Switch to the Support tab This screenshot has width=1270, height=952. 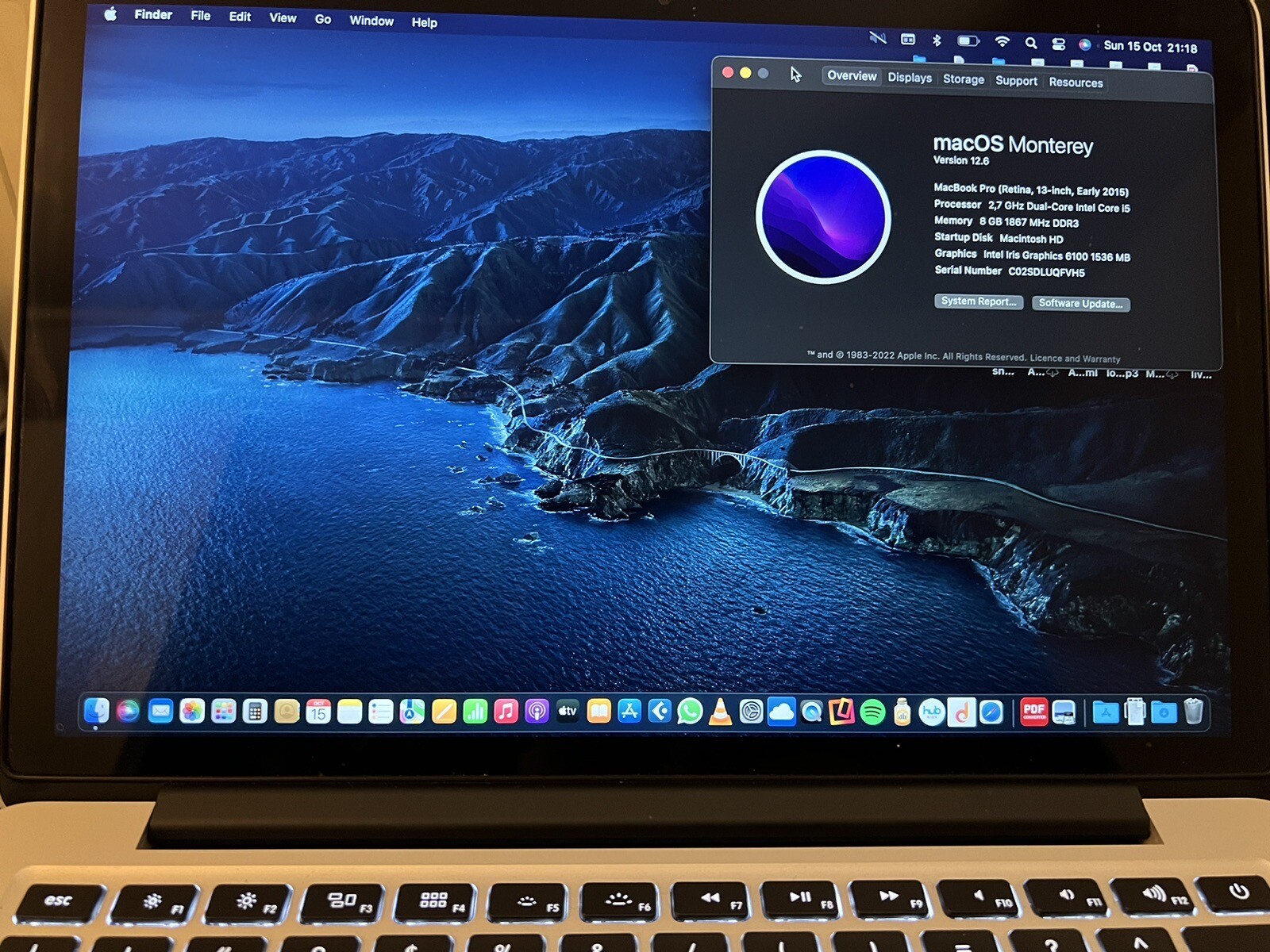pos(1016,81)
